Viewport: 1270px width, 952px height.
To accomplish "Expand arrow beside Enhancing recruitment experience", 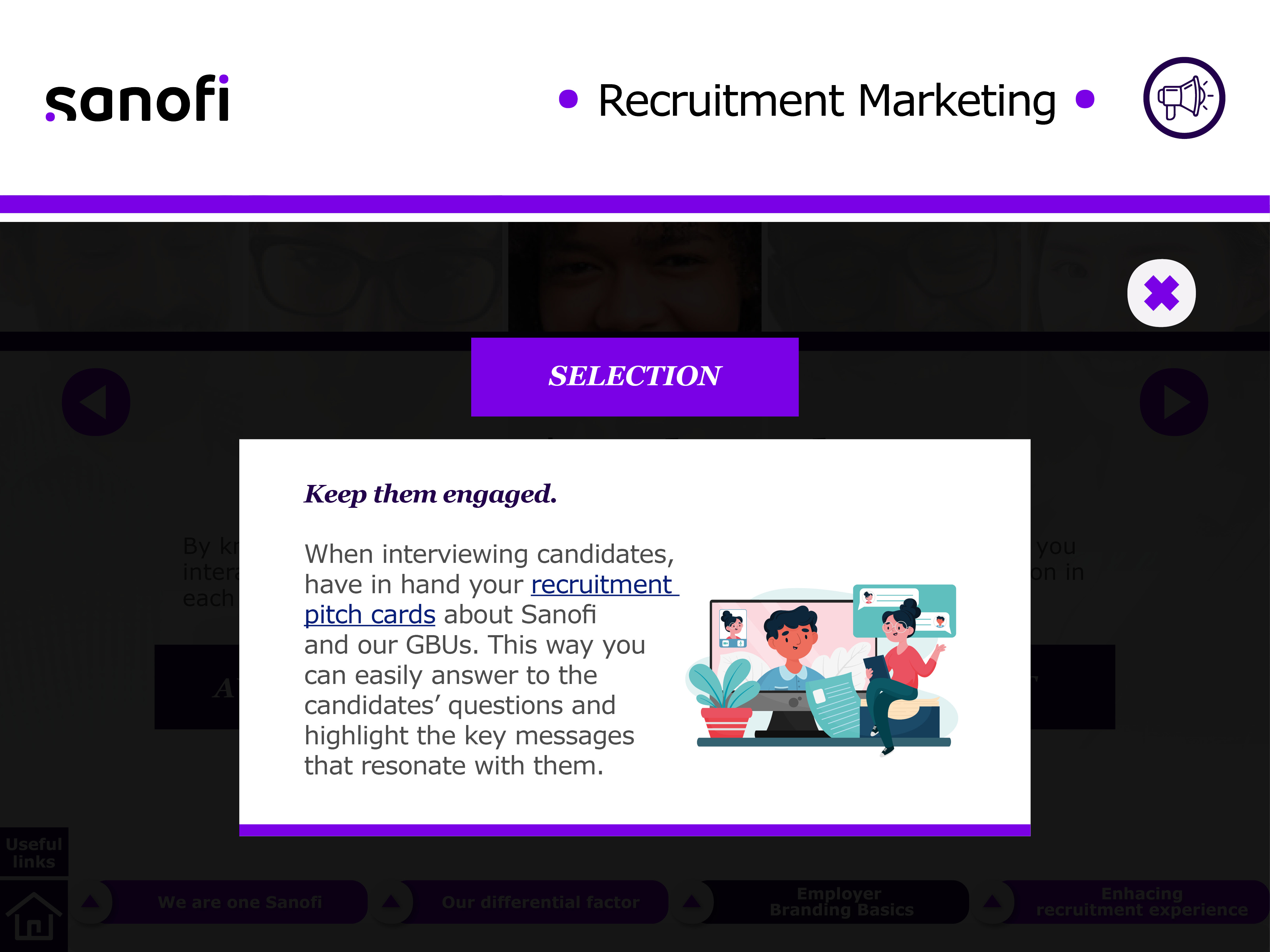I will [x=993, y=902].
